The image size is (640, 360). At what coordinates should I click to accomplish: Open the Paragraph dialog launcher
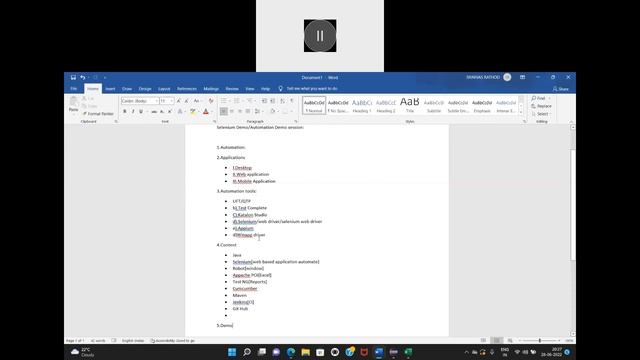[296, 122]
